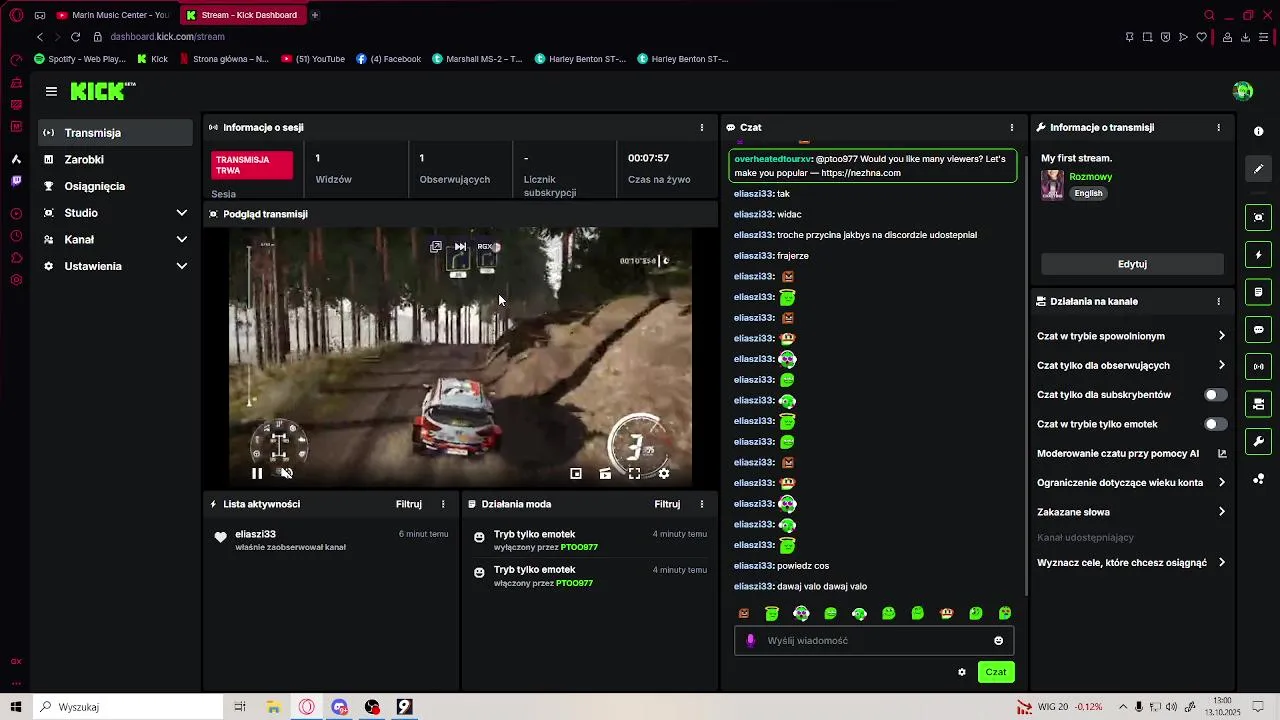The height and width of the screenshot is (720, 1280).
Task: Open Wyznacz cele, które chcesz osiągnąć
Action: 1131,563
